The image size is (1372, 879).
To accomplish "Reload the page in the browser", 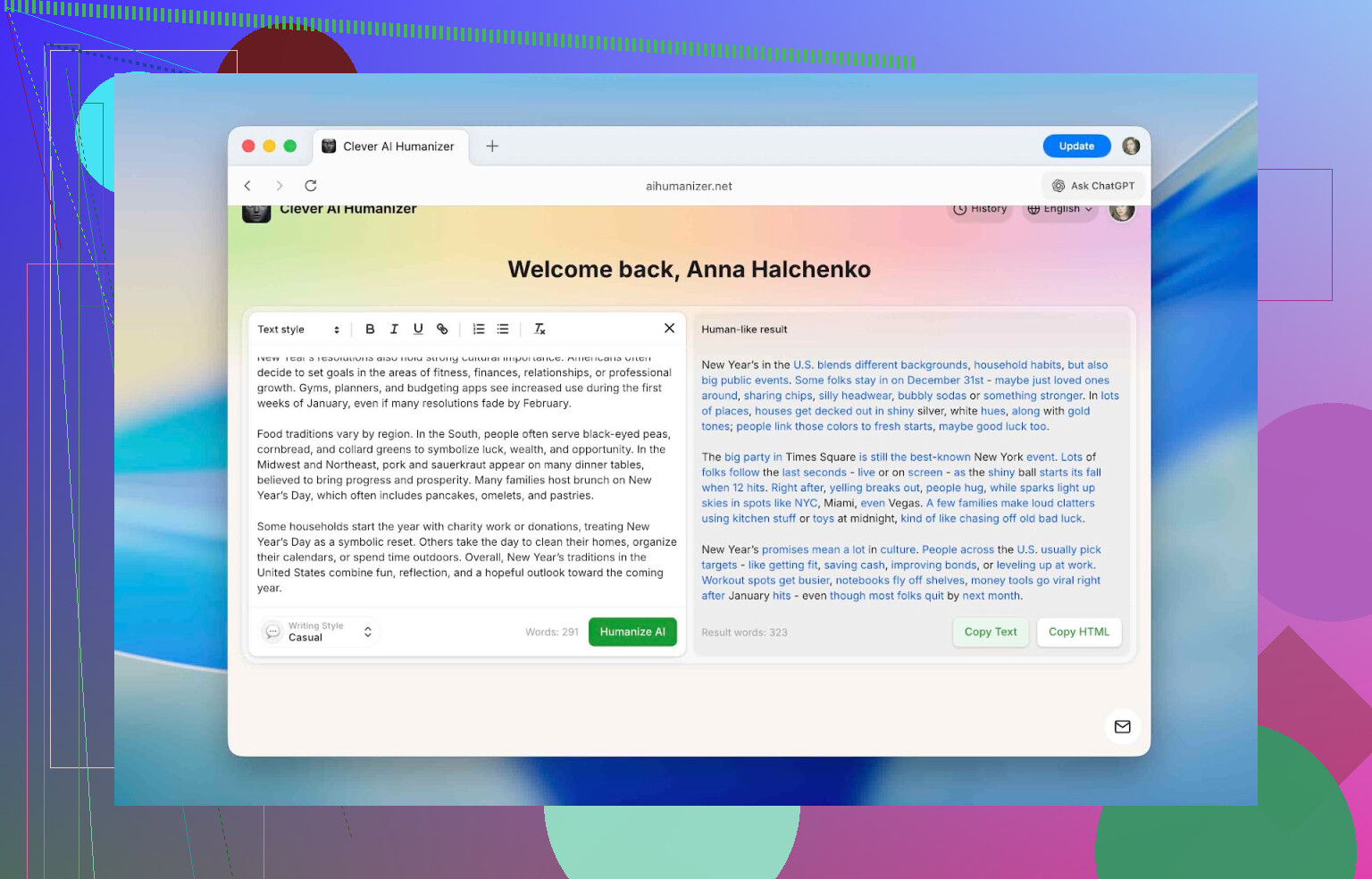I will [x=311, y=186].
